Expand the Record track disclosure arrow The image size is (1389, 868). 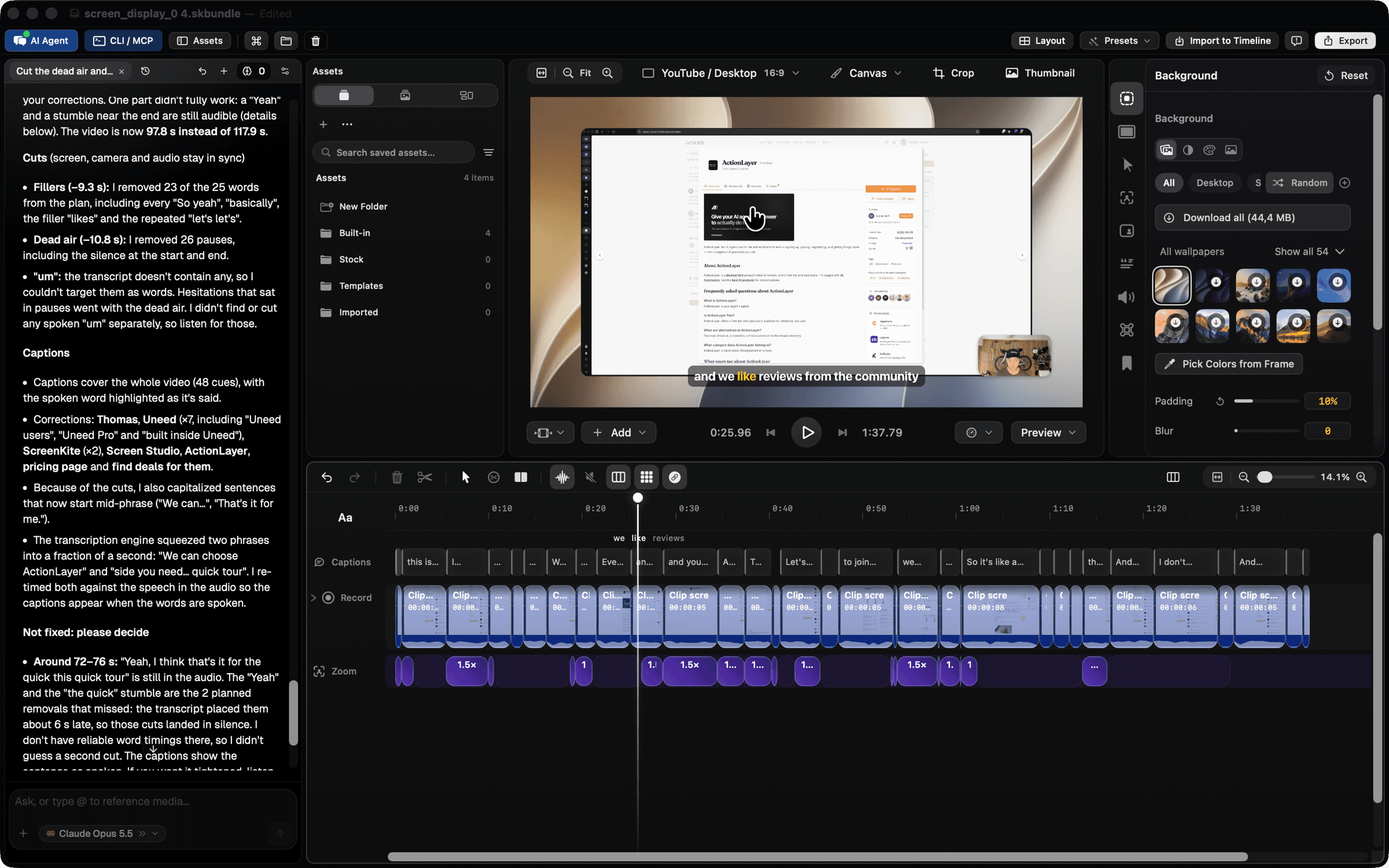pyautogui.click(x=314, y=597)
